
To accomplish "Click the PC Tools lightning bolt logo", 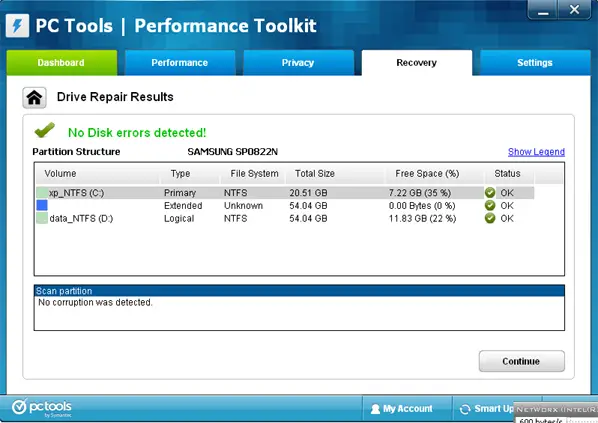I will [x=17, y=26].
